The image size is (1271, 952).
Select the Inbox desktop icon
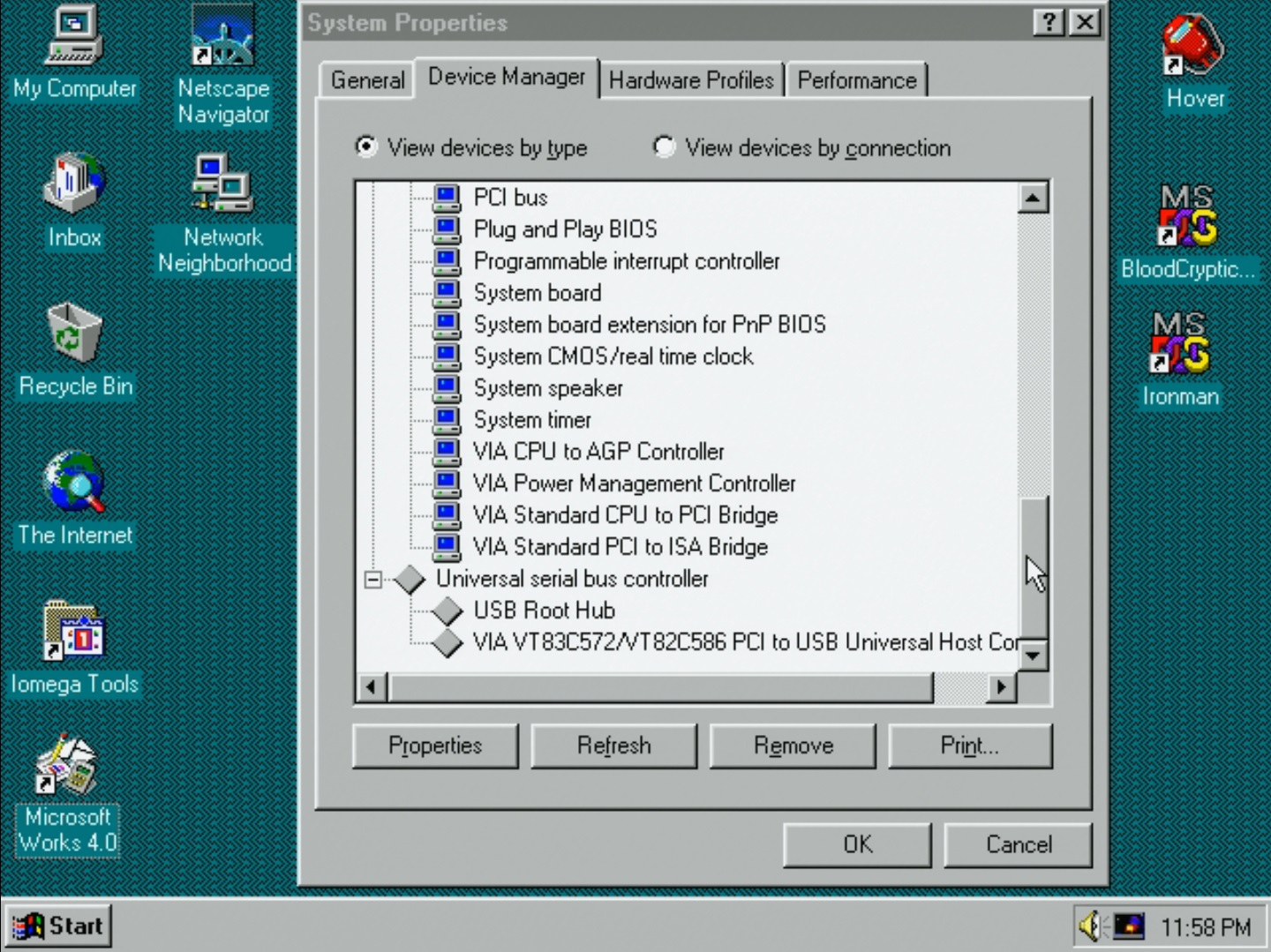pos(74,184)
